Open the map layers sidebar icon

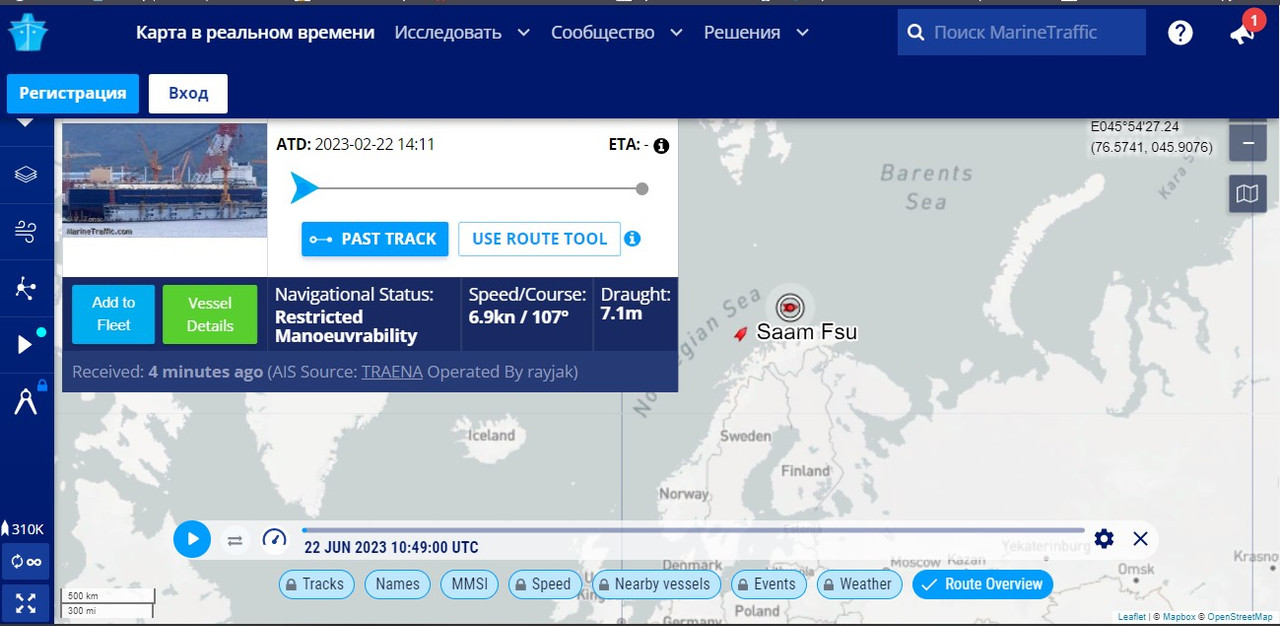(x=26, y=174)
